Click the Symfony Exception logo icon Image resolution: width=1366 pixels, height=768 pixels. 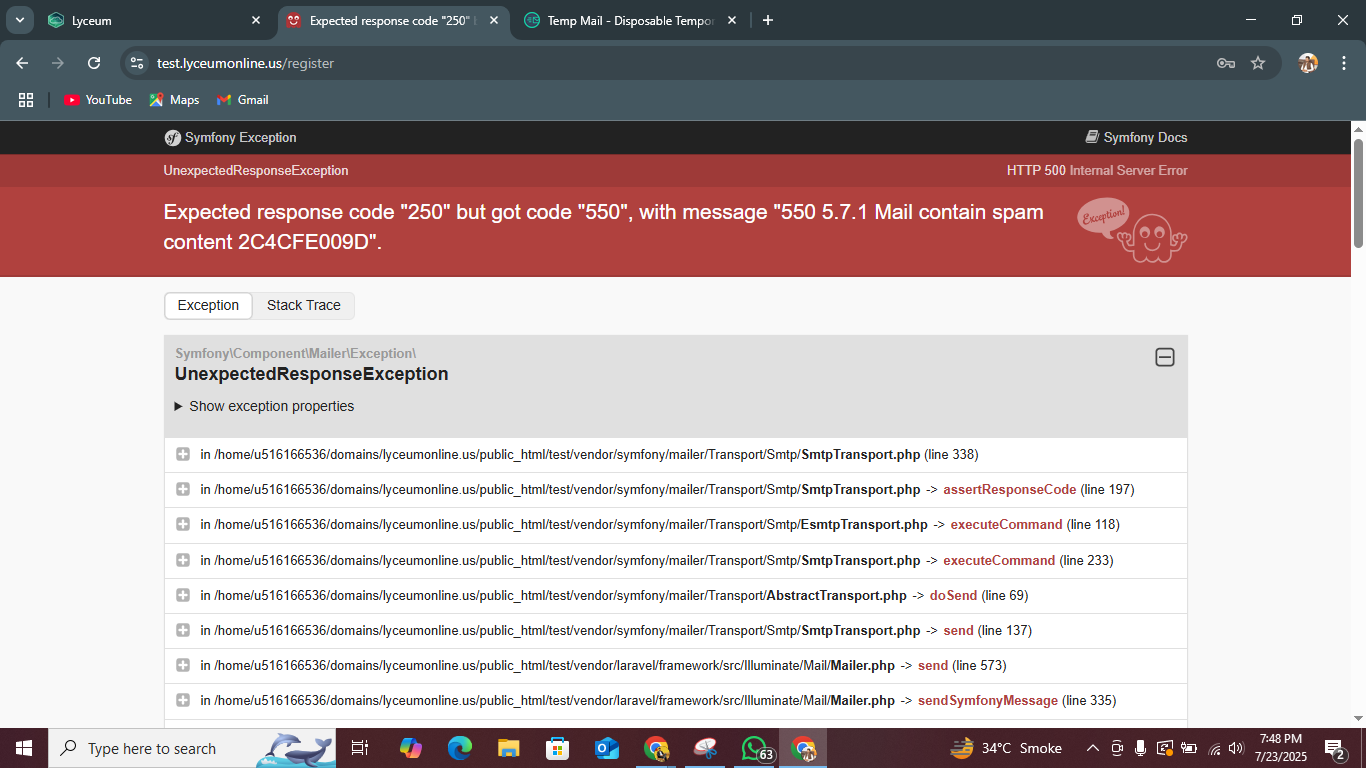click(173, 138)
